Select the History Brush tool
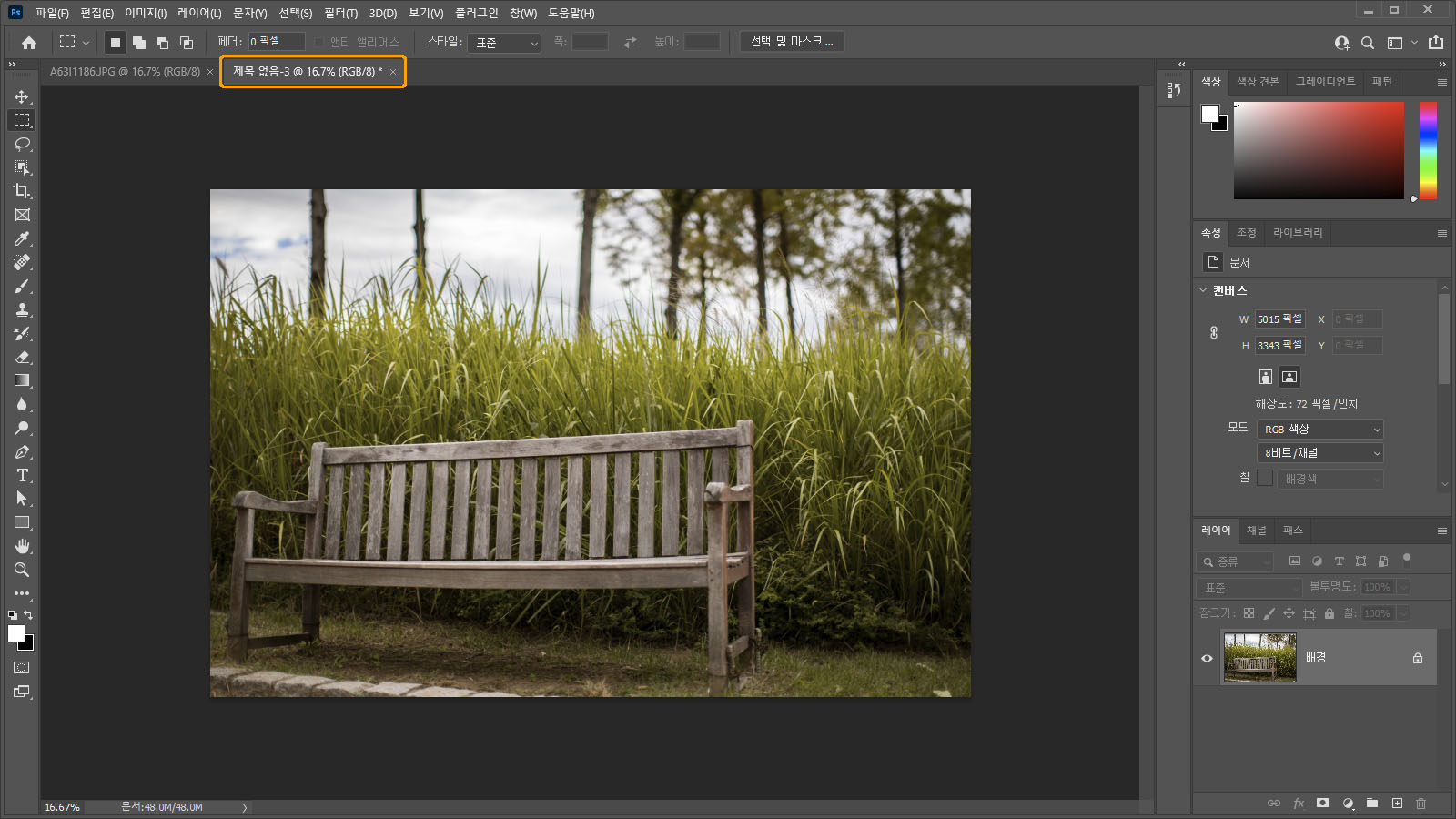1456x819 pixels. point(22,333)
